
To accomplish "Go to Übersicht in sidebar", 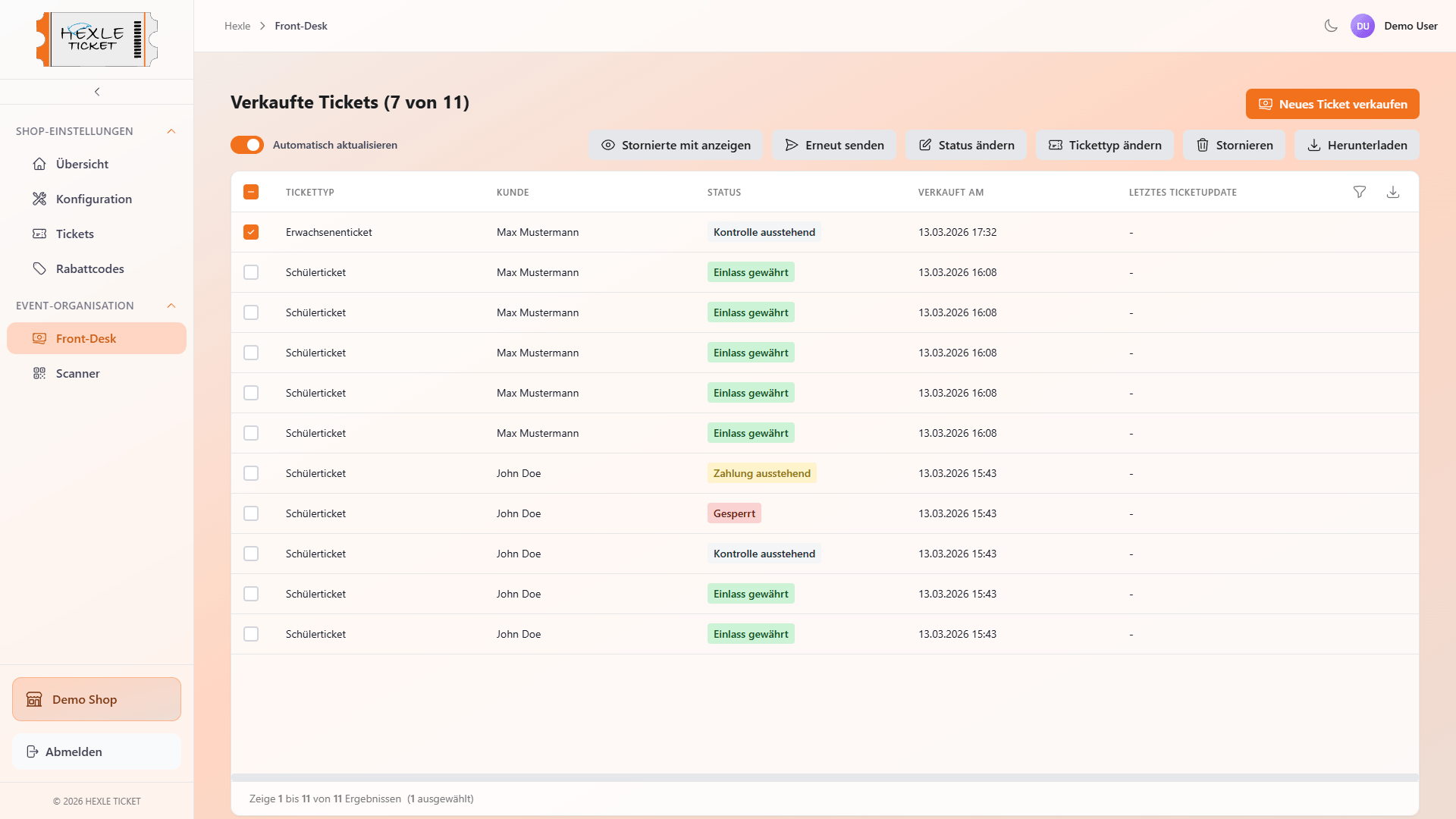I will 82,164.
